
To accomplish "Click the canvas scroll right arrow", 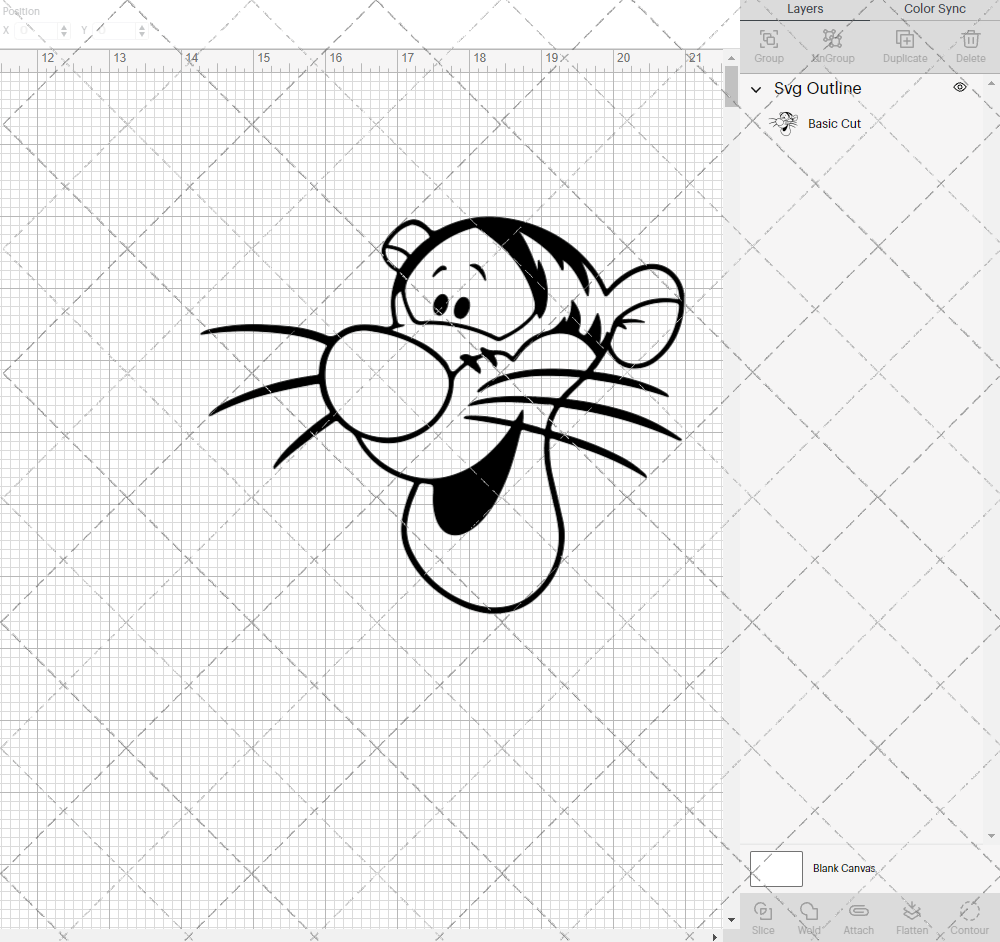I will (x=715, y=937).
